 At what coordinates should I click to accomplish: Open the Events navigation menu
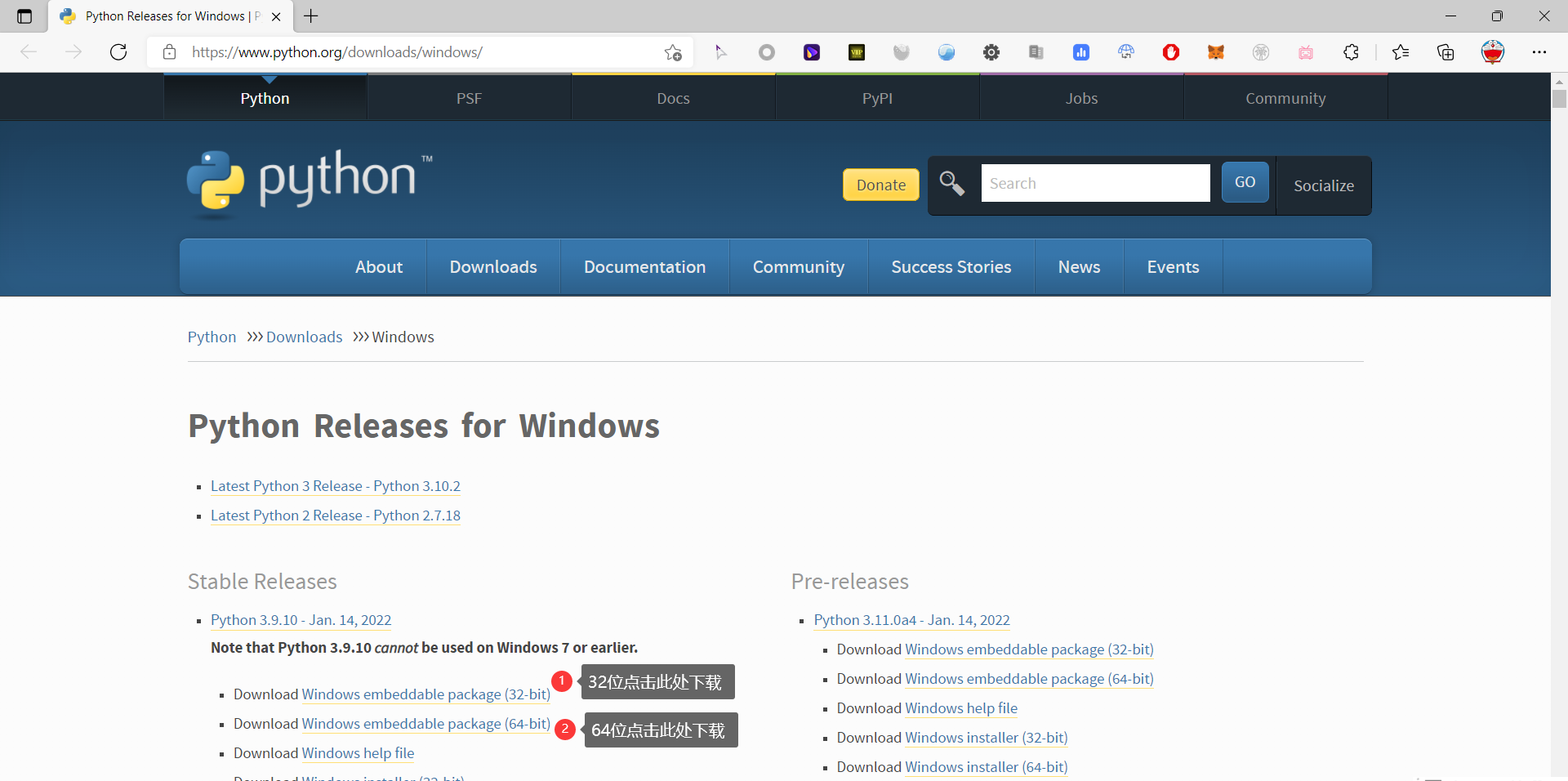point(1174,267)
